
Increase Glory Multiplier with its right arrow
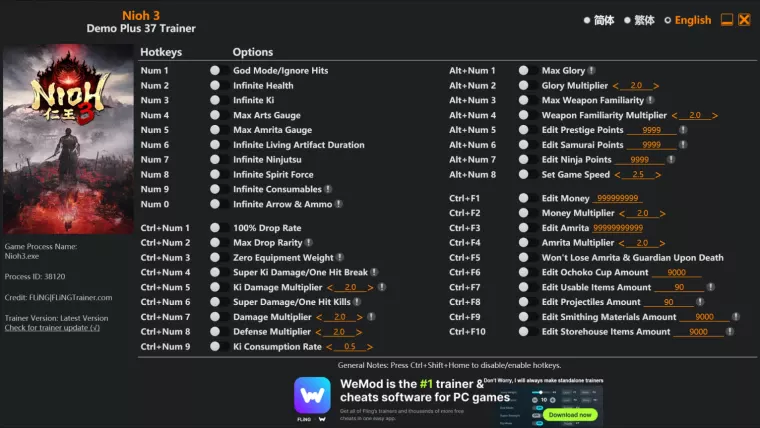click(x=658, y=86)
